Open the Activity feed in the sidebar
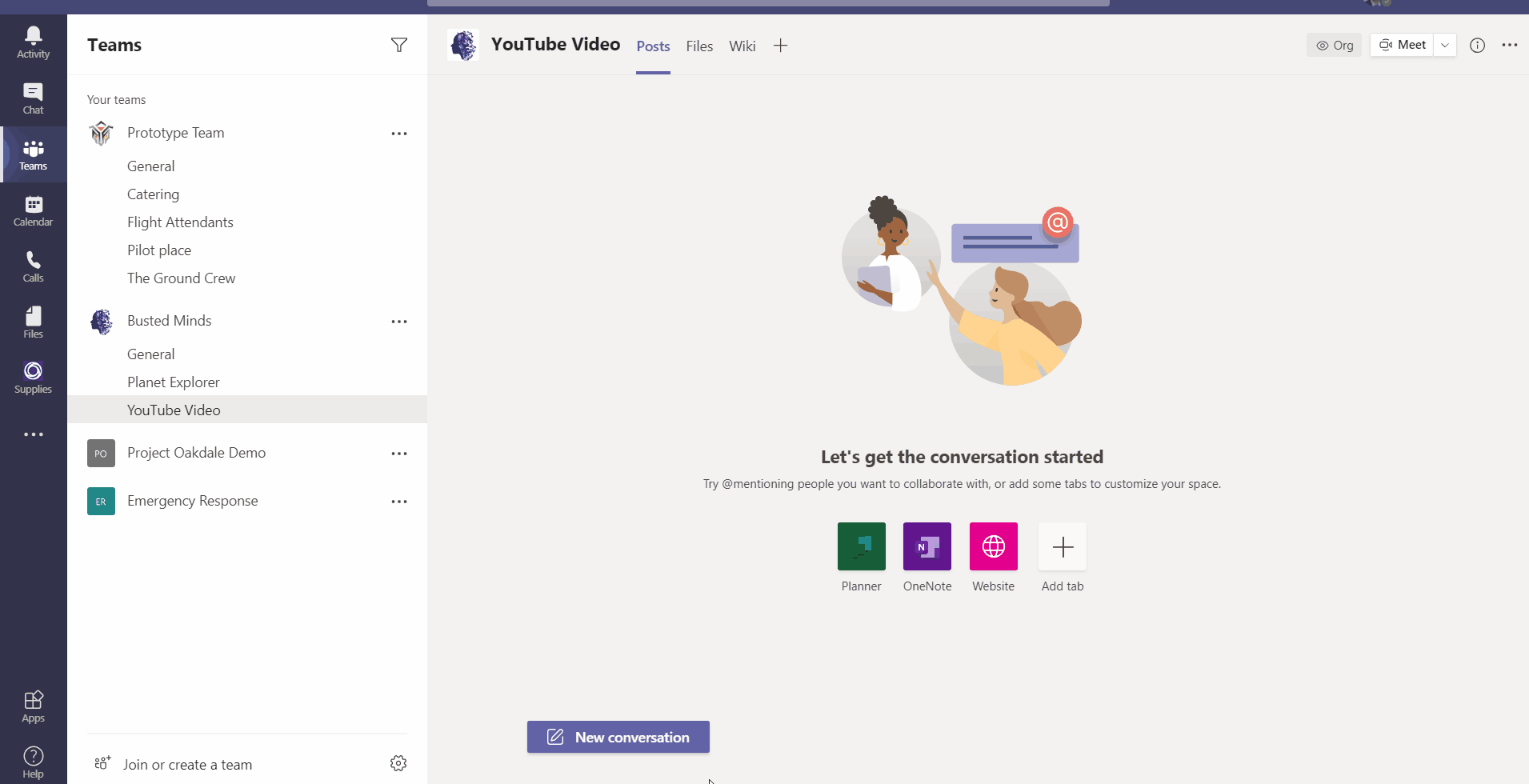This screenshot has height=784, width=1529. (x=33, y=42)
